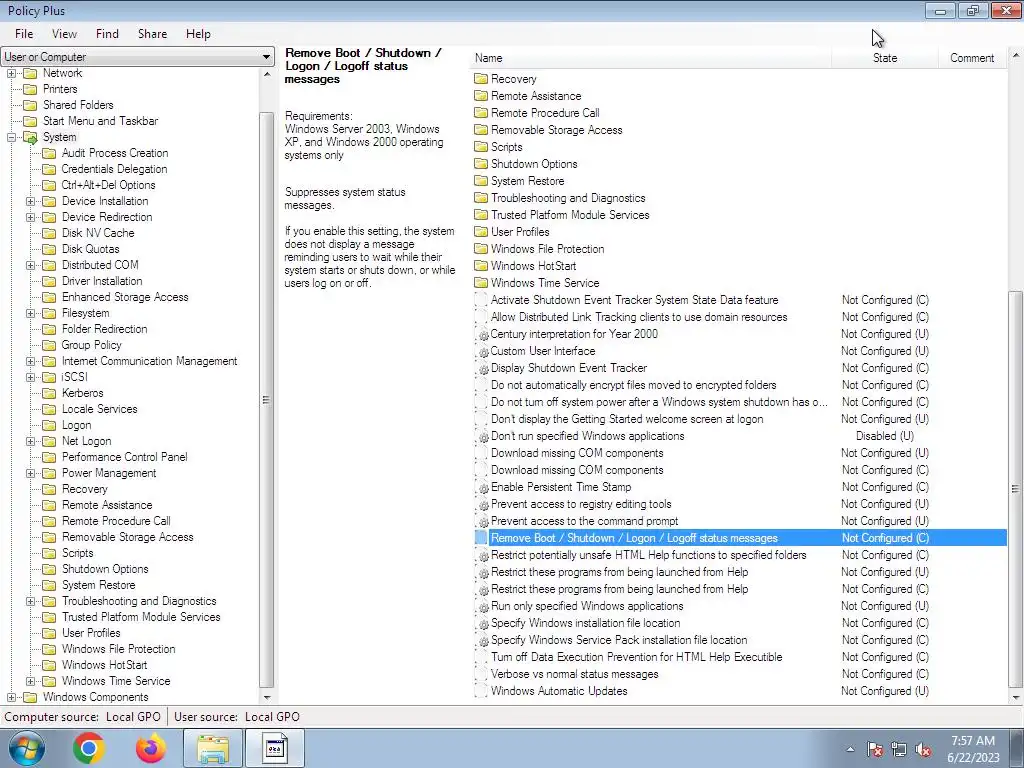Click the Kerberos folder icon in the tree

[49, 393]
